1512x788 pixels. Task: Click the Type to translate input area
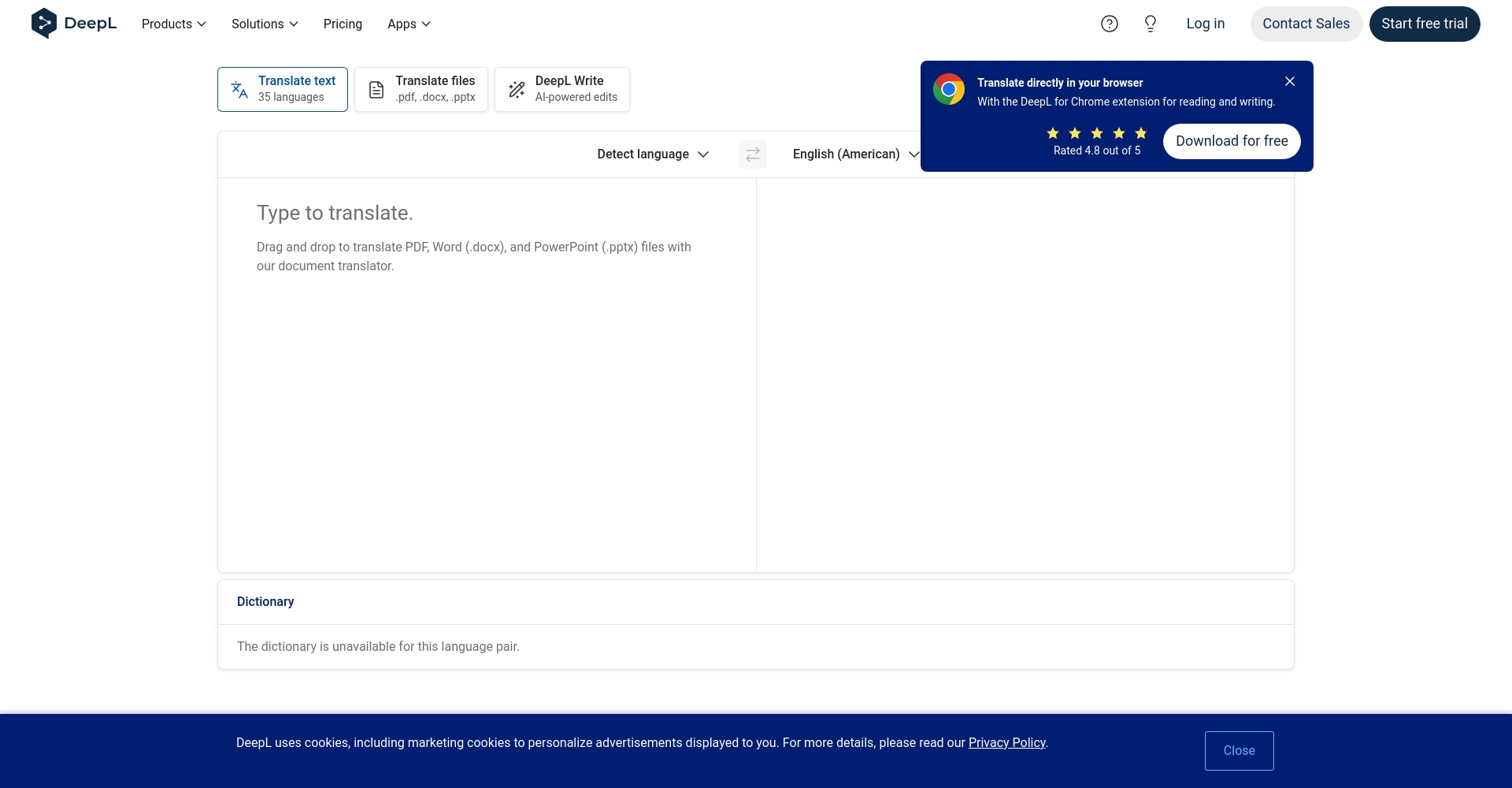point(487,374)
